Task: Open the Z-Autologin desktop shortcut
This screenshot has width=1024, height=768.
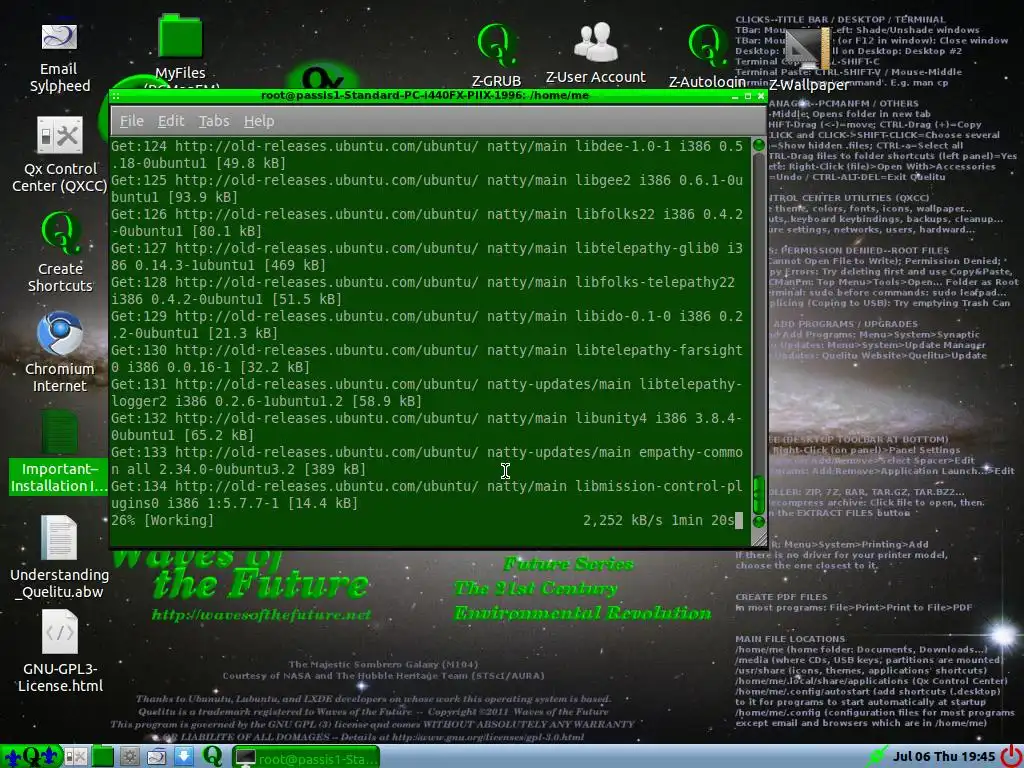Action: [707, 56]
